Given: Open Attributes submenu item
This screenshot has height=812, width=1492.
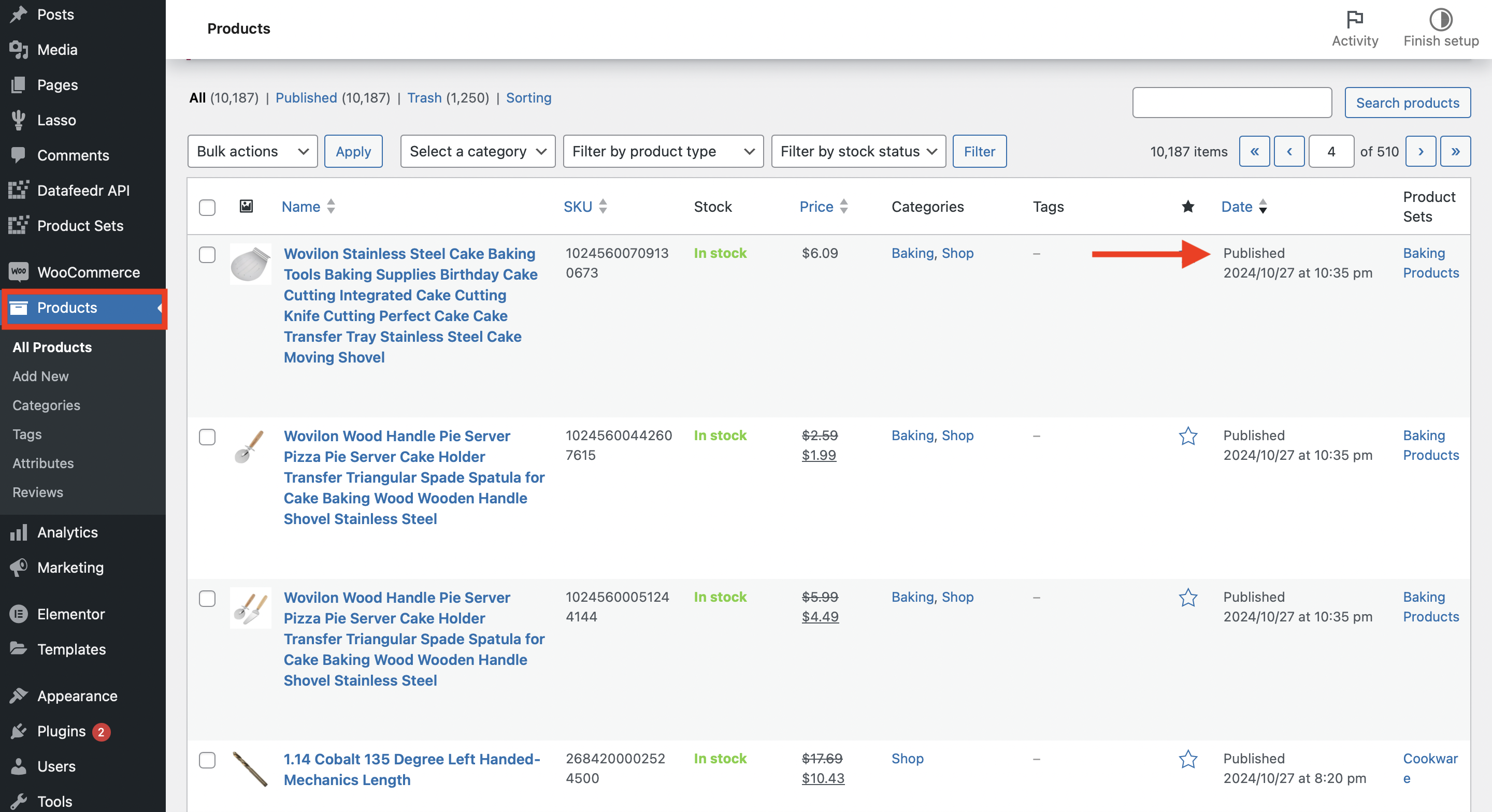Looking at the screenshot, I should 44,463.
